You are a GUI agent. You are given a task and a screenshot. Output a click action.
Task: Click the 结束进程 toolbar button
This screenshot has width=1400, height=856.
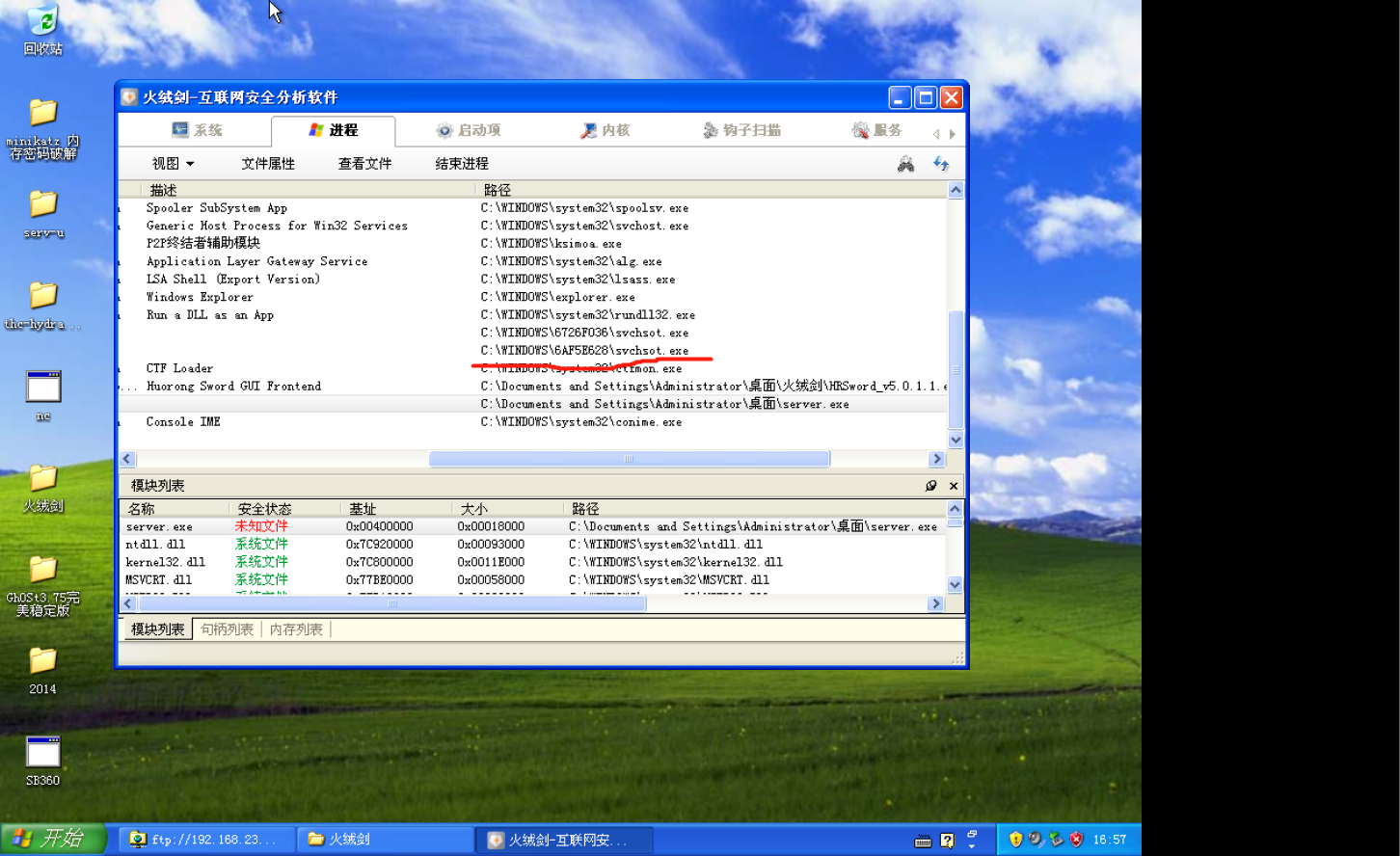click(462, 164)
